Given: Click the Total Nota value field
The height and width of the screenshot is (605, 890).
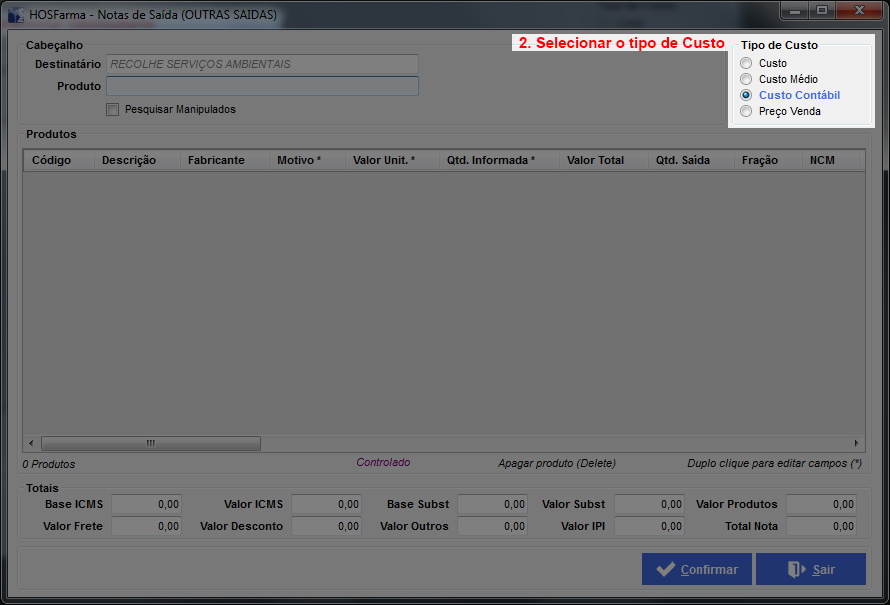Looking at the screenshot, I should click(x=821, y=526).
